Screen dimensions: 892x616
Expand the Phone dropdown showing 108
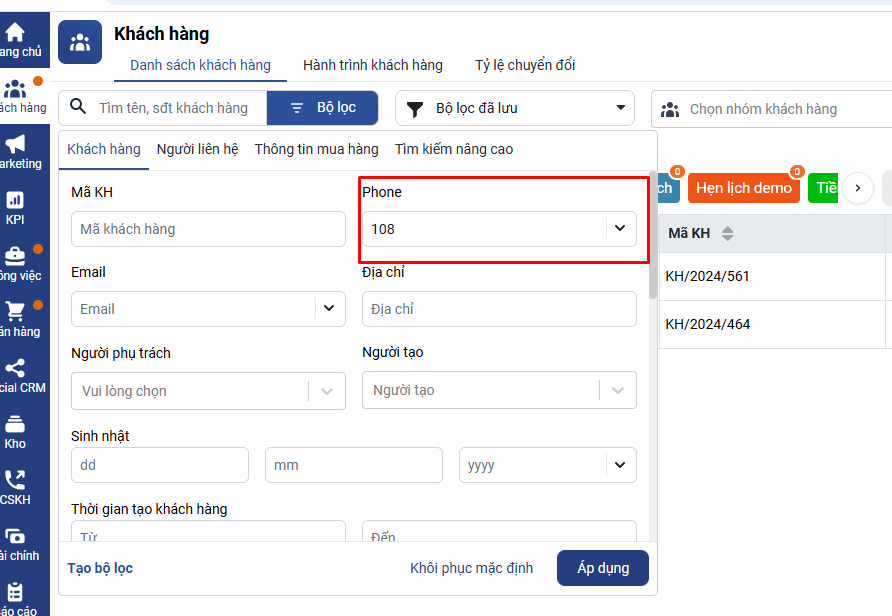(620, 229)
